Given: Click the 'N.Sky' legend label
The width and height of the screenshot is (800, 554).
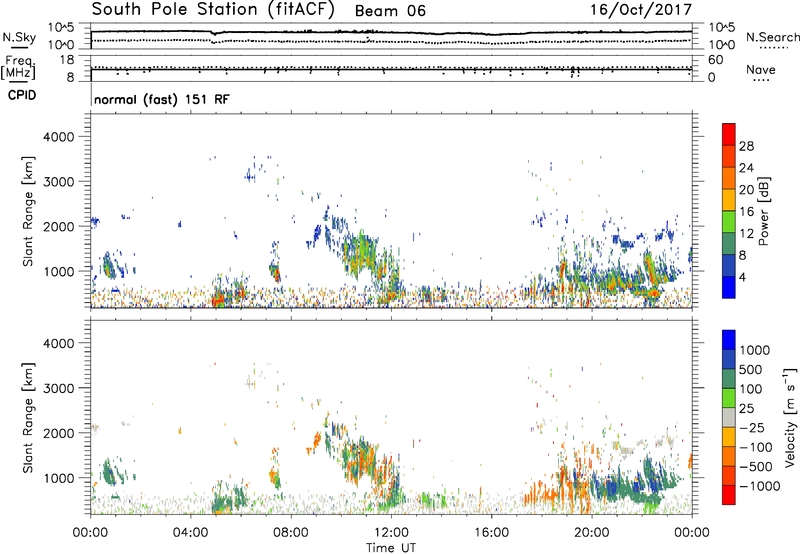Looking at the screenshot, I should (19, 38).
